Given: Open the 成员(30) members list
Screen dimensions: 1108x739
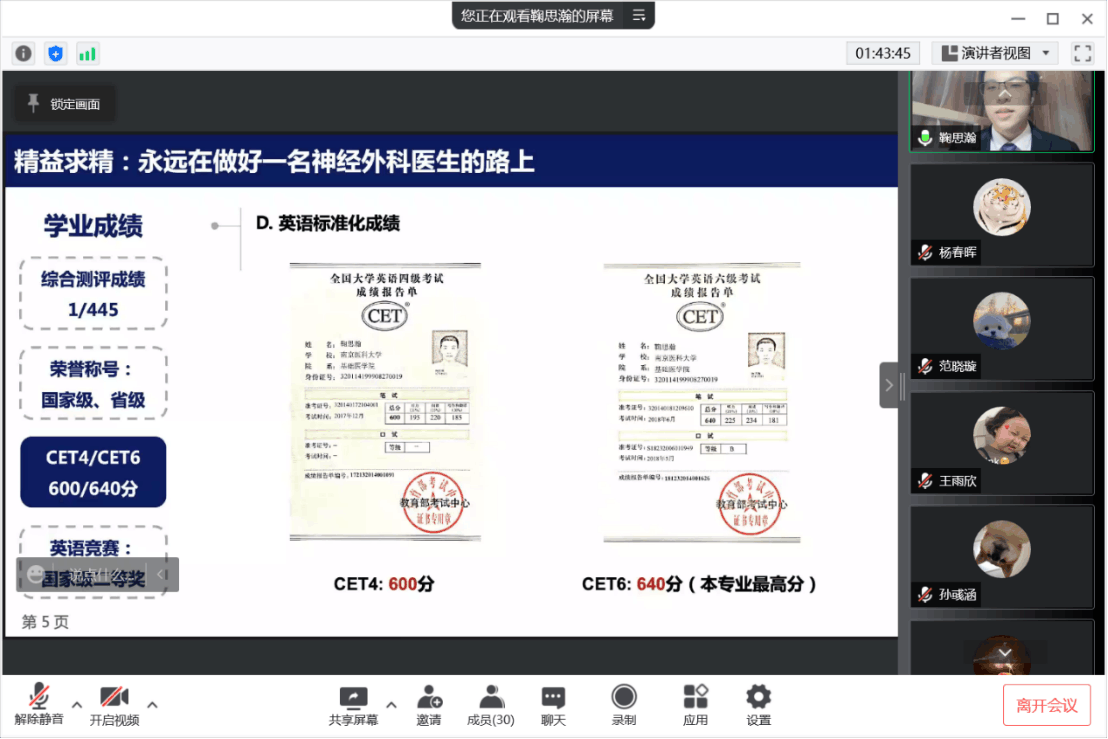Looking at the screenshot, I should click(491, 705).
